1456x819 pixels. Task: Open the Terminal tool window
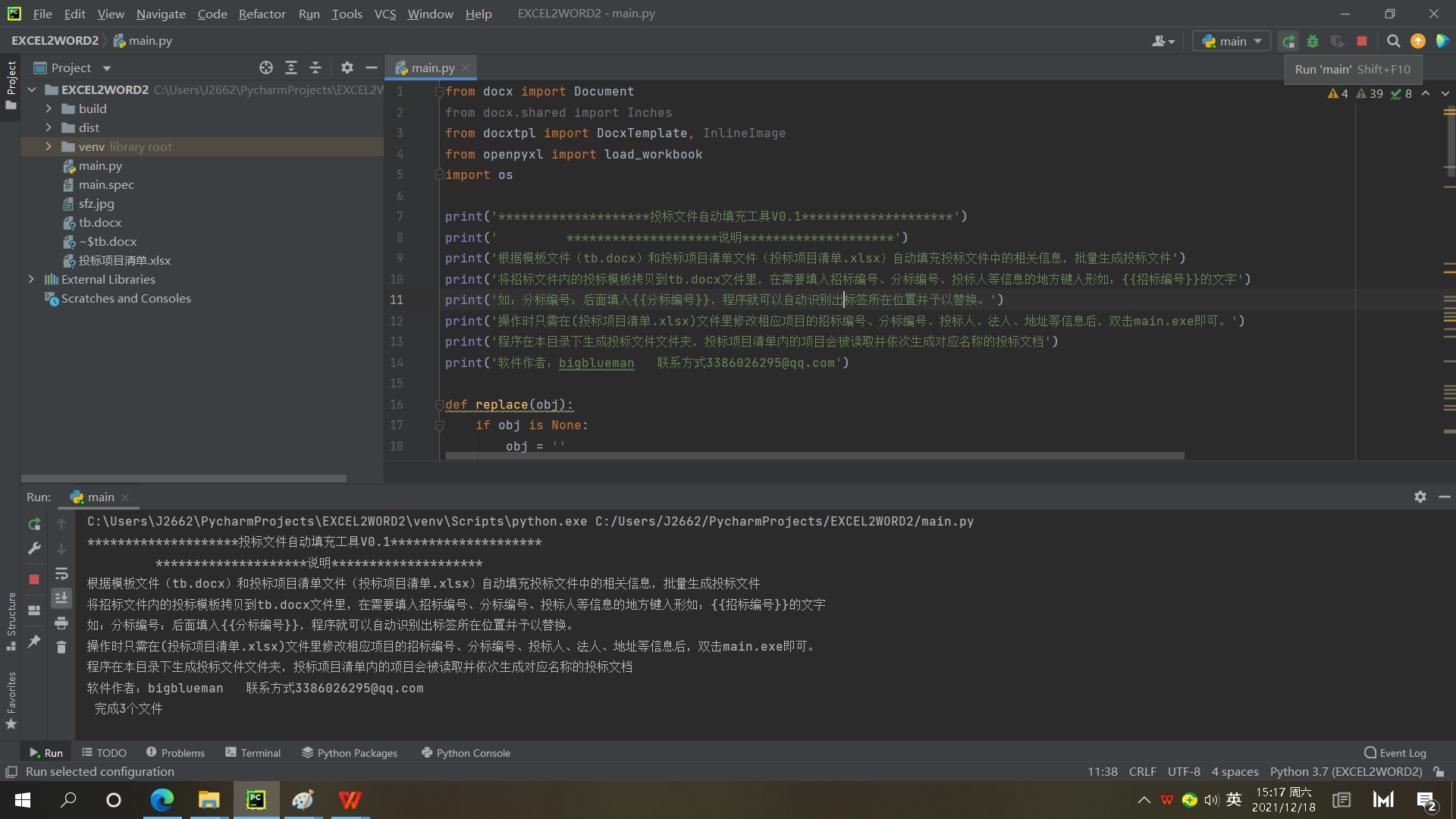click(x=253, y=753)
